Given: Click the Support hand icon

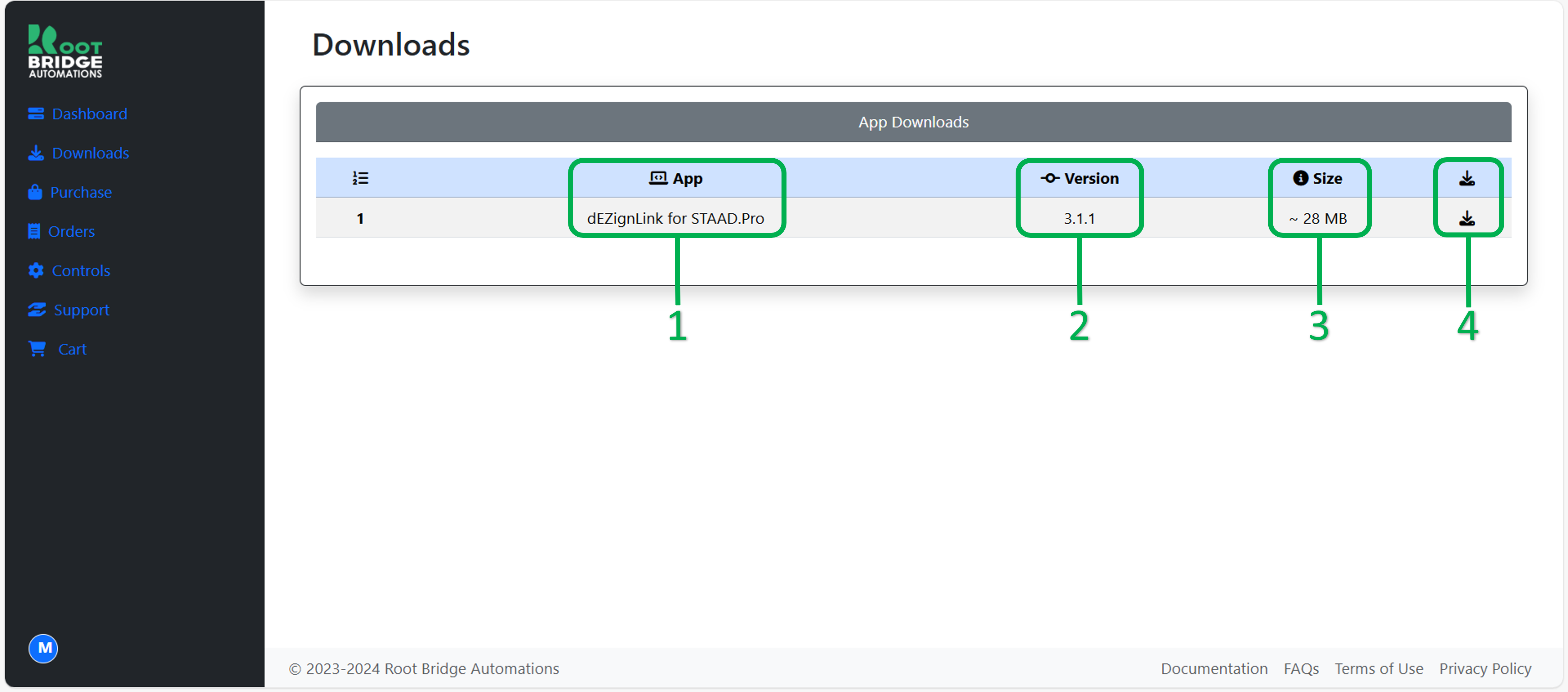Looking at the screenshot, I should pyautogui.click(x=37, y=309).
